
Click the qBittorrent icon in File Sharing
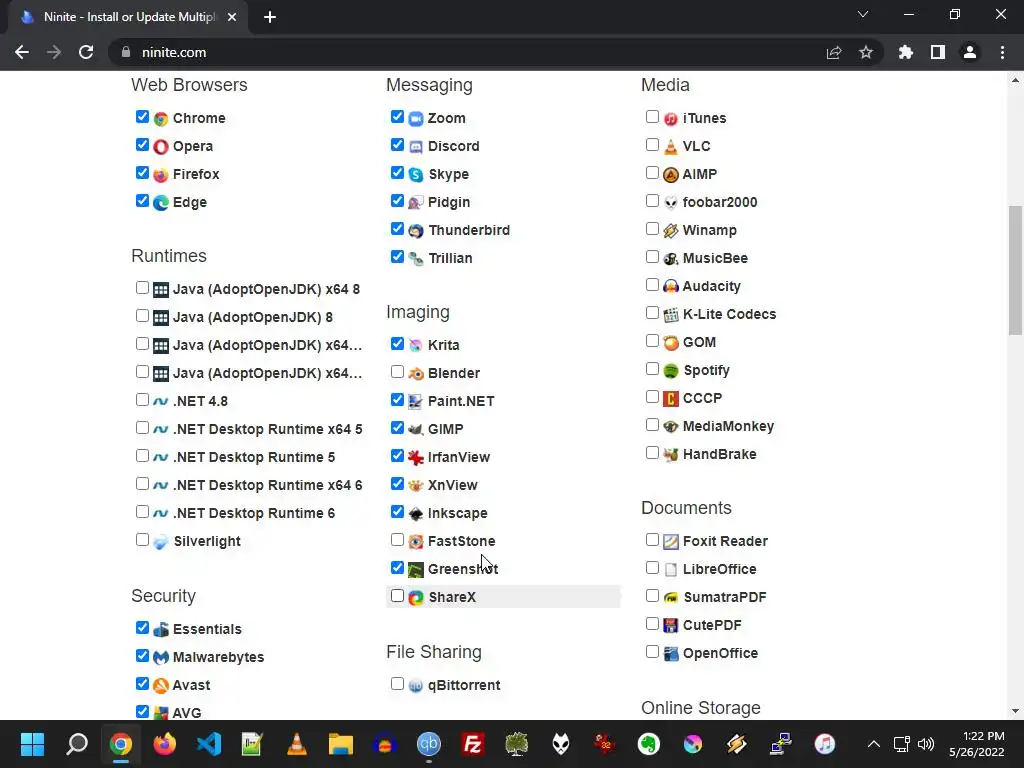(416, 686)
